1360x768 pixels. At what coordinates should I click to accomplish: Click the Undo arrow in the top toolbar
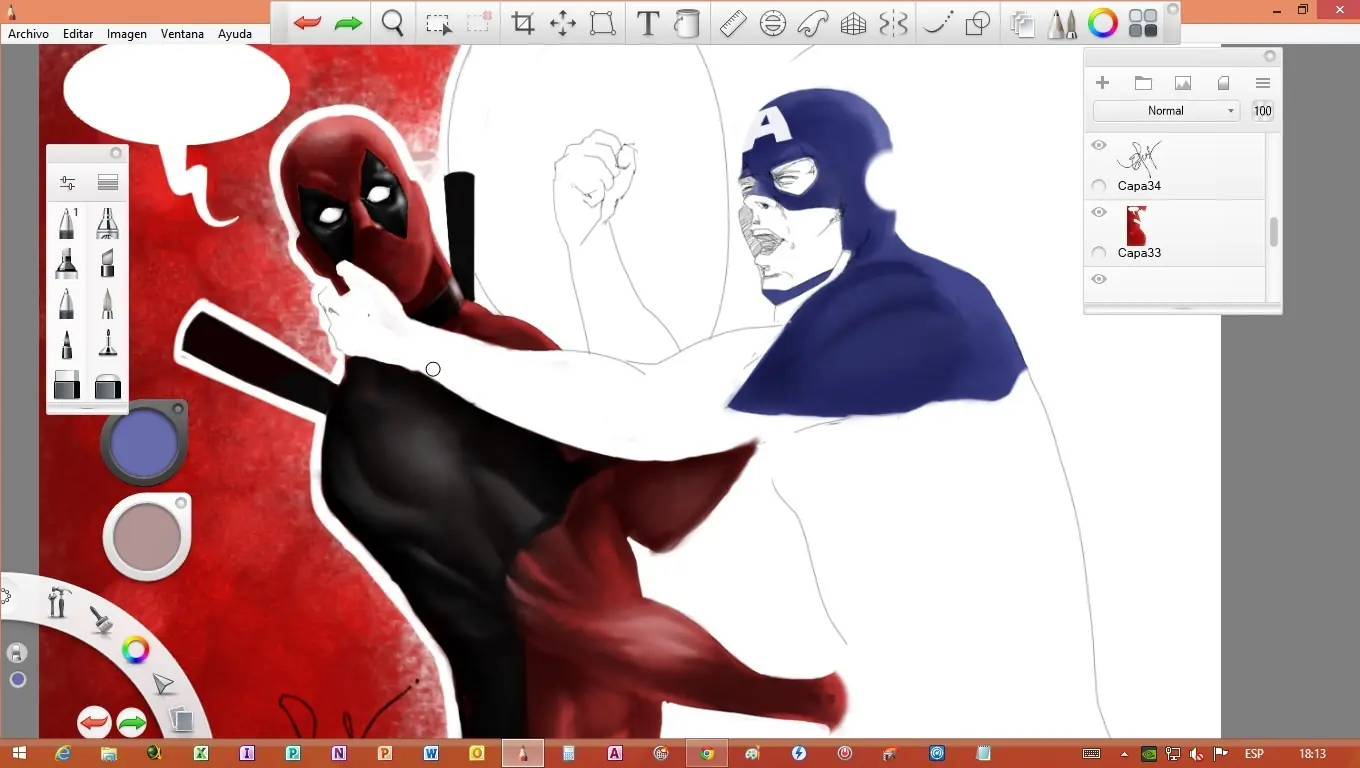coord(307,23)
